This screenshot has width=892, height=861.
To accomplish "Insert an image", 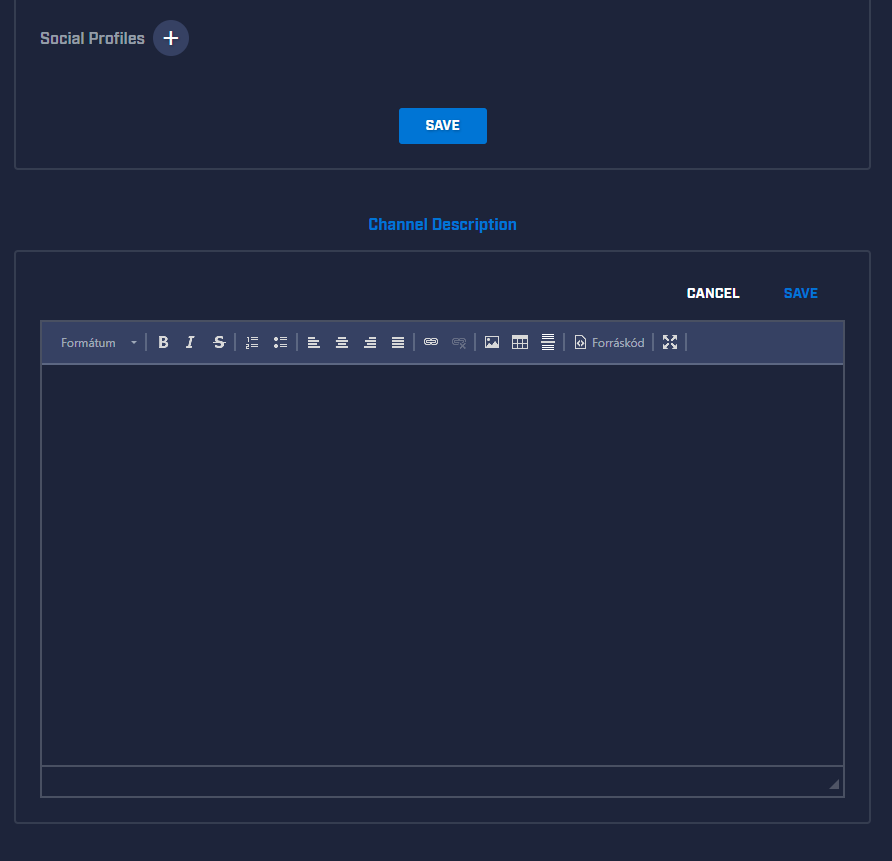I will (x=492, y=342).
